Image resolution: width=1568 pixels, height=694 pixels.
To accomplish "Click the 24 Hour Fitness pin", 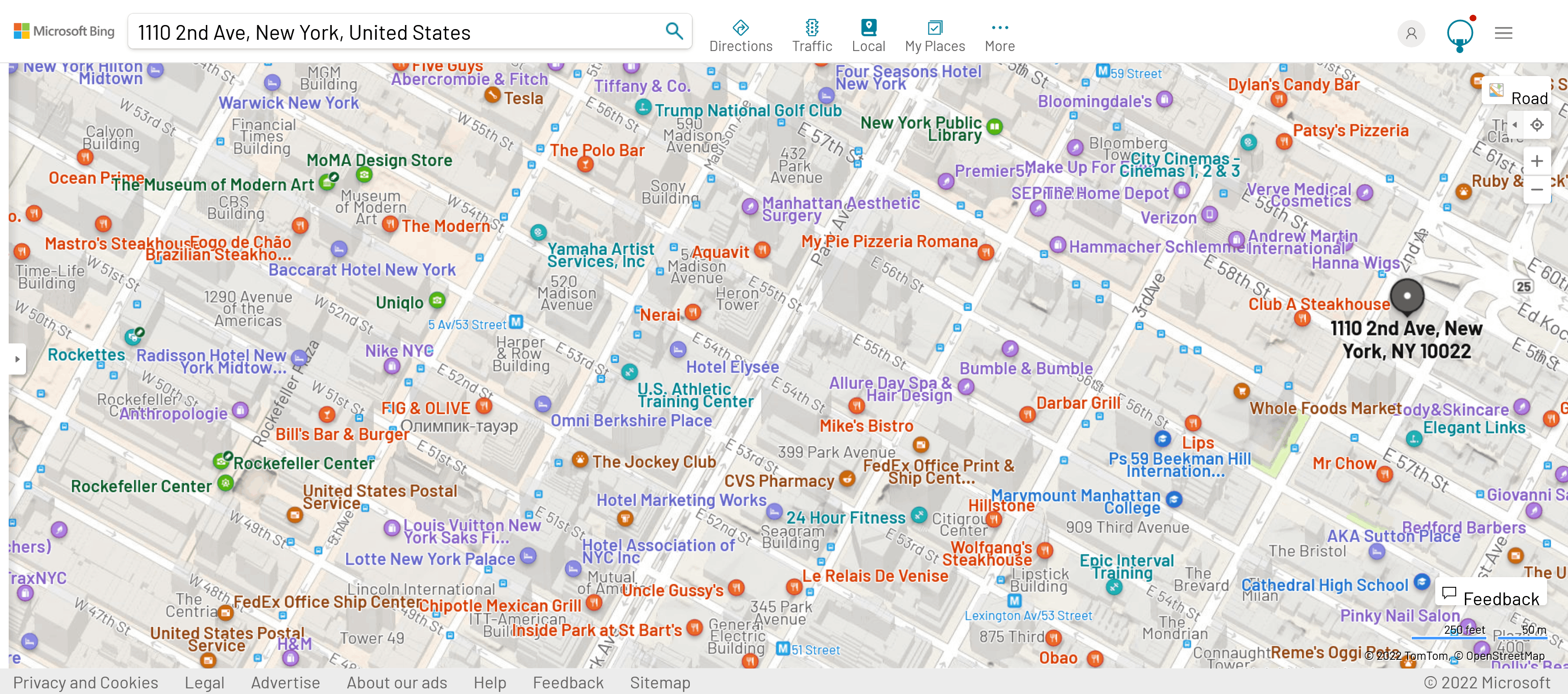I will [919, 515].
